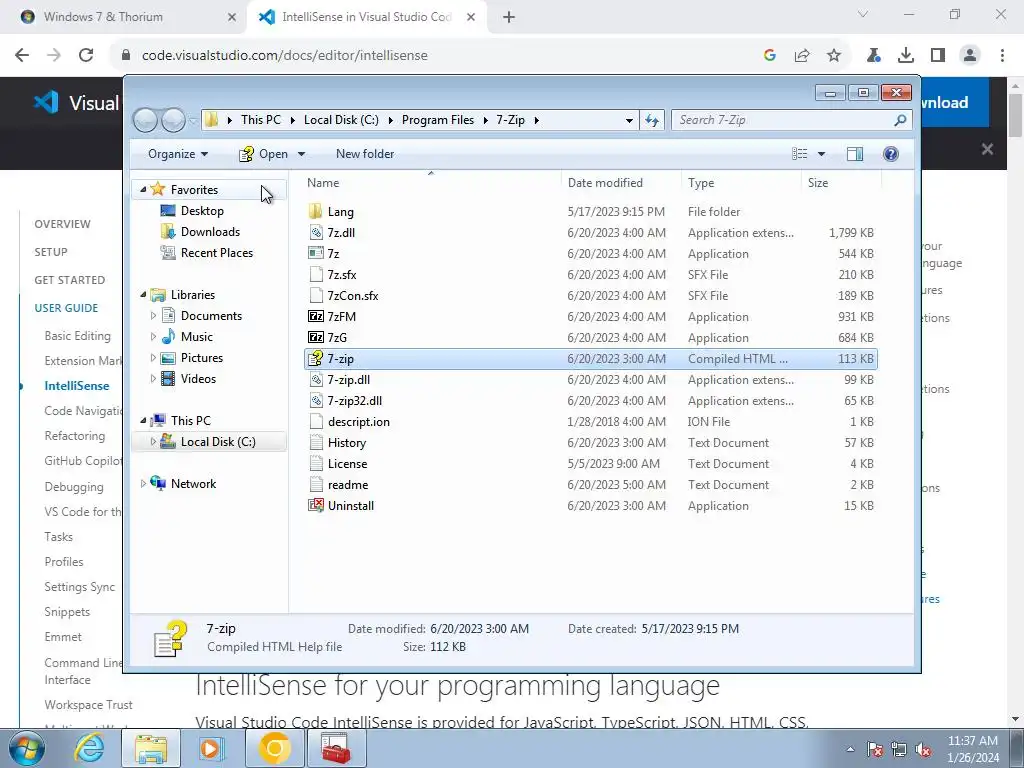
Task: Click the Name column header
Action: coord(430,183)
